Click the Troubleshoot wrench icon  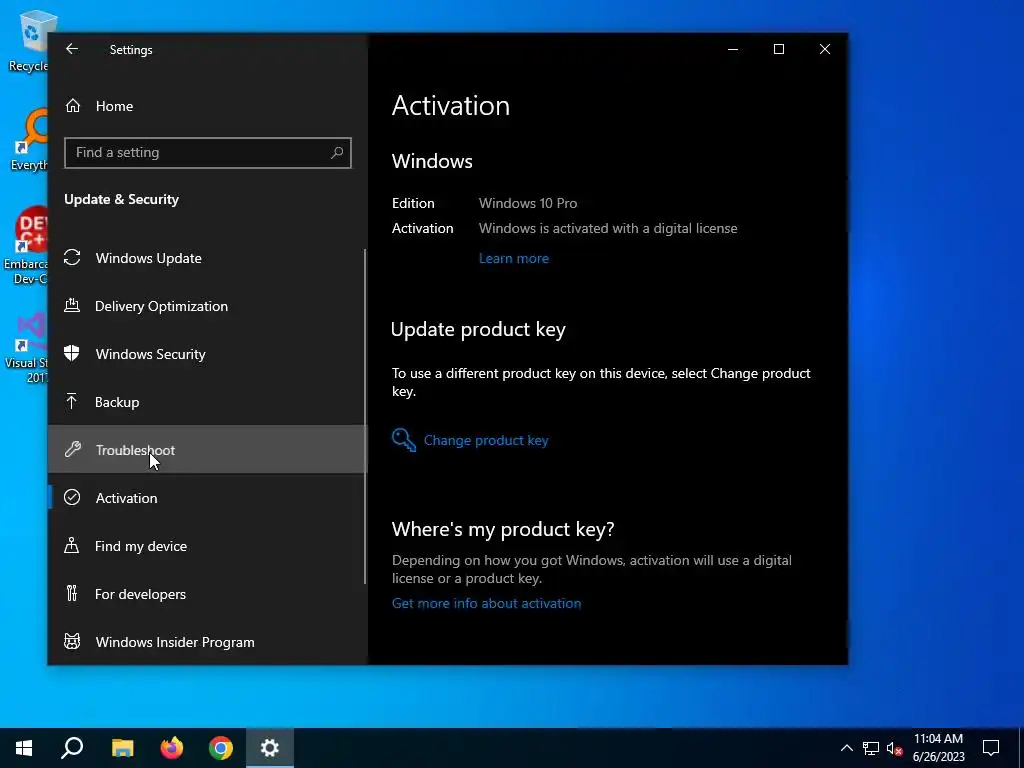[x=72, y=449]
